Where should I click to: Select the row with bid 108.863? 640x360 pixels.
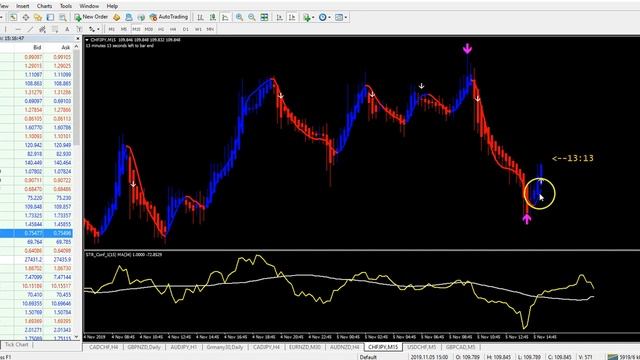pos(36,83)
